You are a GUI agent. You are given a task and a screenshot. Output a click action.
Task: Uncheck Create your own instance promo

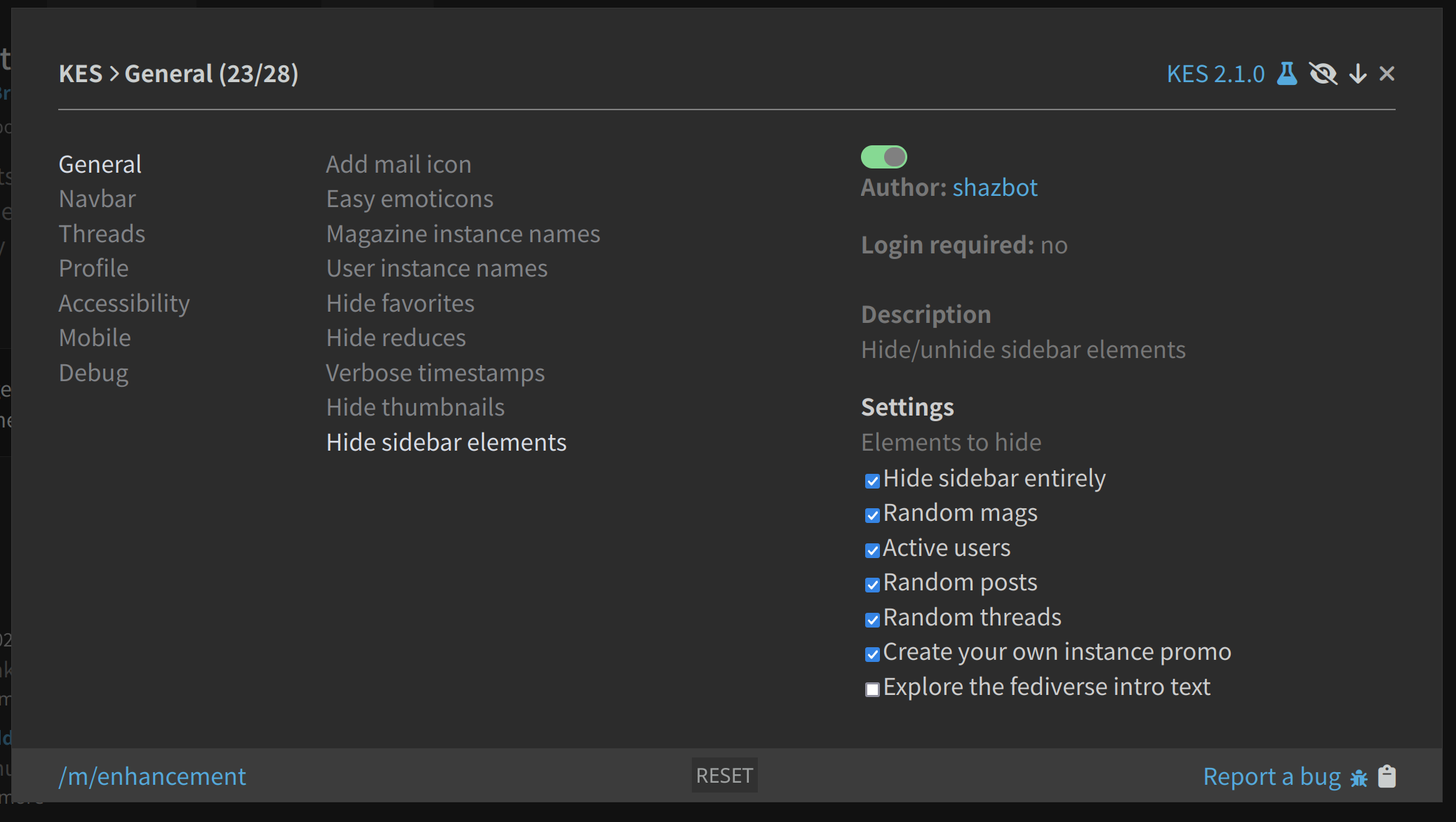pyautogui.click(x=872, y=654)
